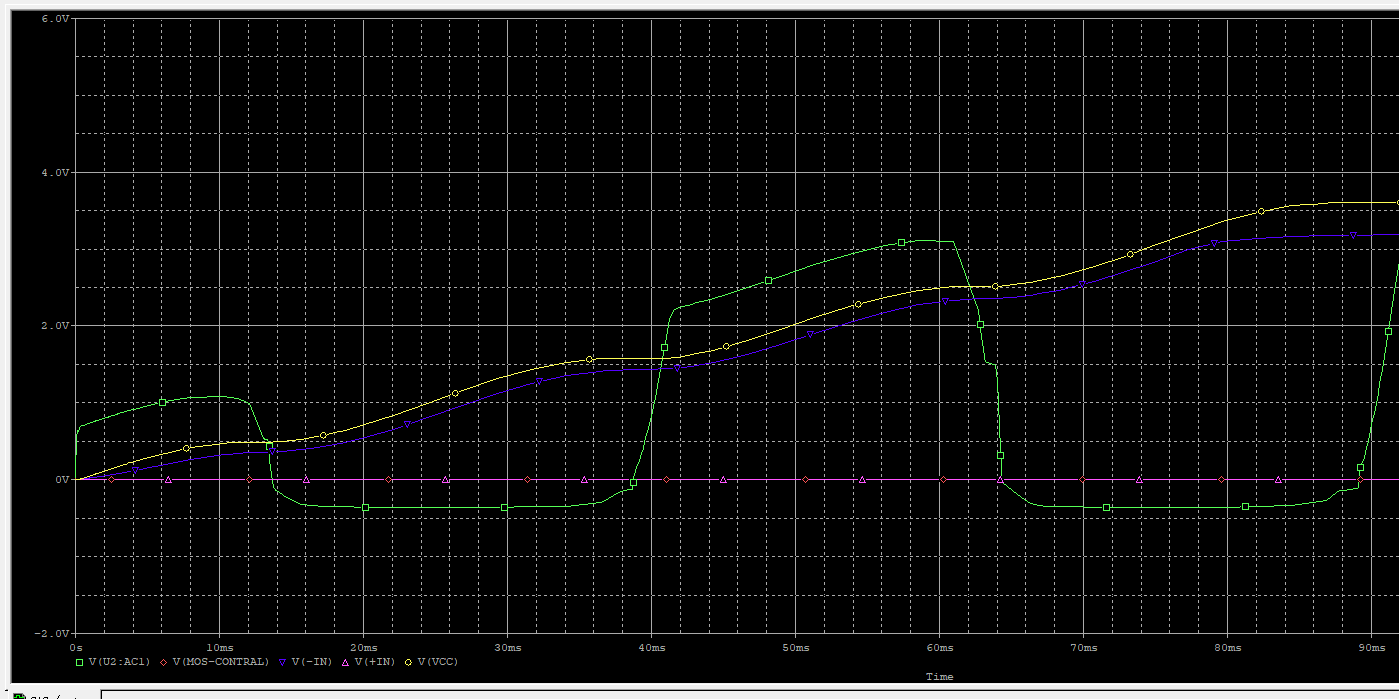The image size is (1399, 699).
Task: Open the document tab at bottom-left corner
Action: click(50, 695)
